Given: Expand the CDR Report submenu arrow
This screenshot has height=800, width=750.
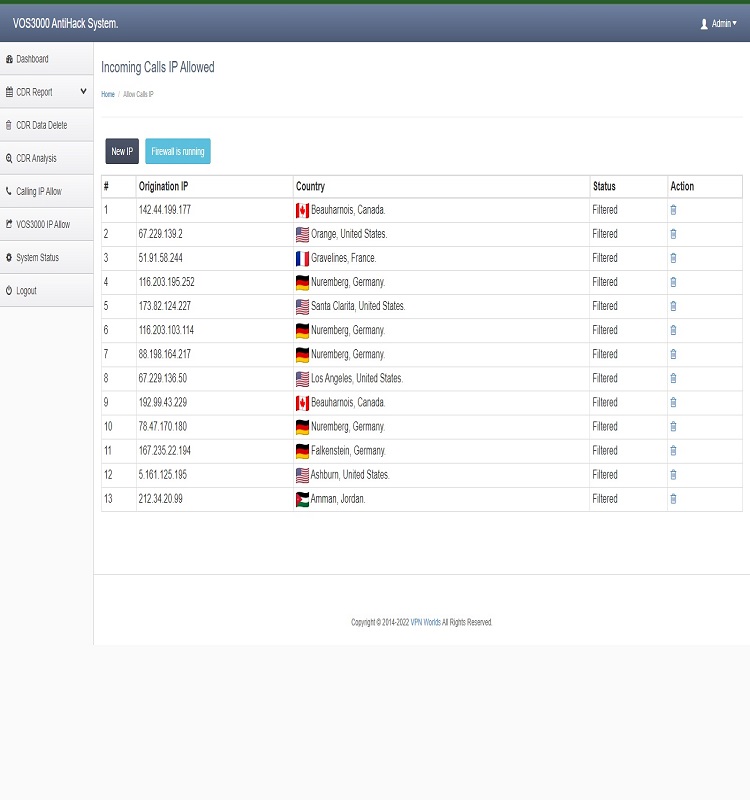Looking at the screenshot, I should tap(83, 92).
